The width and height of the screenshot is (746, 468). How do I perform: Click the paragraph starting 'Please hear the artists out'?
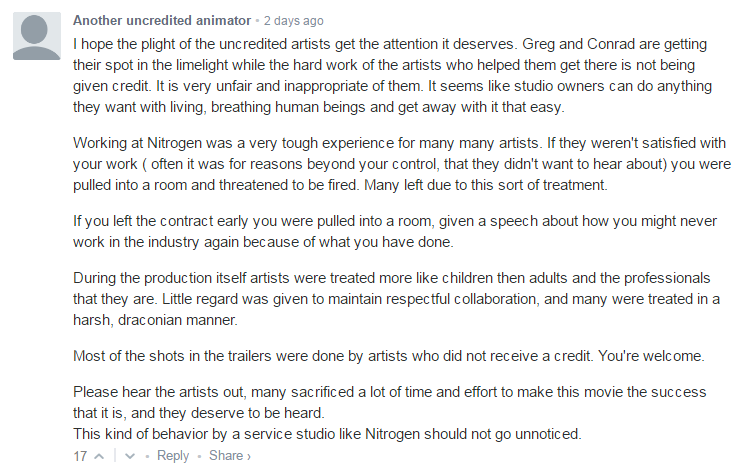390,402
